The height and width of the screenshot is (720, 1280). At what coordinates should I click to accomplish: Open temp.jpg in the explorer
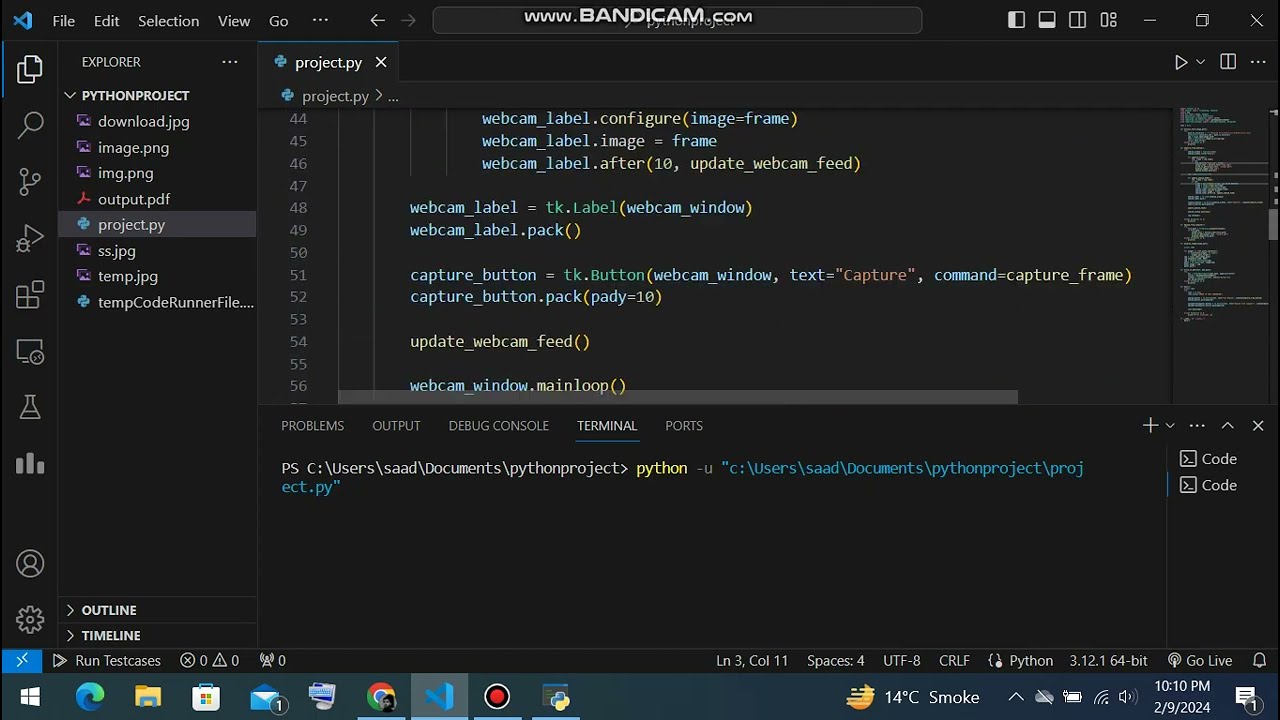[x=127, y=276]
